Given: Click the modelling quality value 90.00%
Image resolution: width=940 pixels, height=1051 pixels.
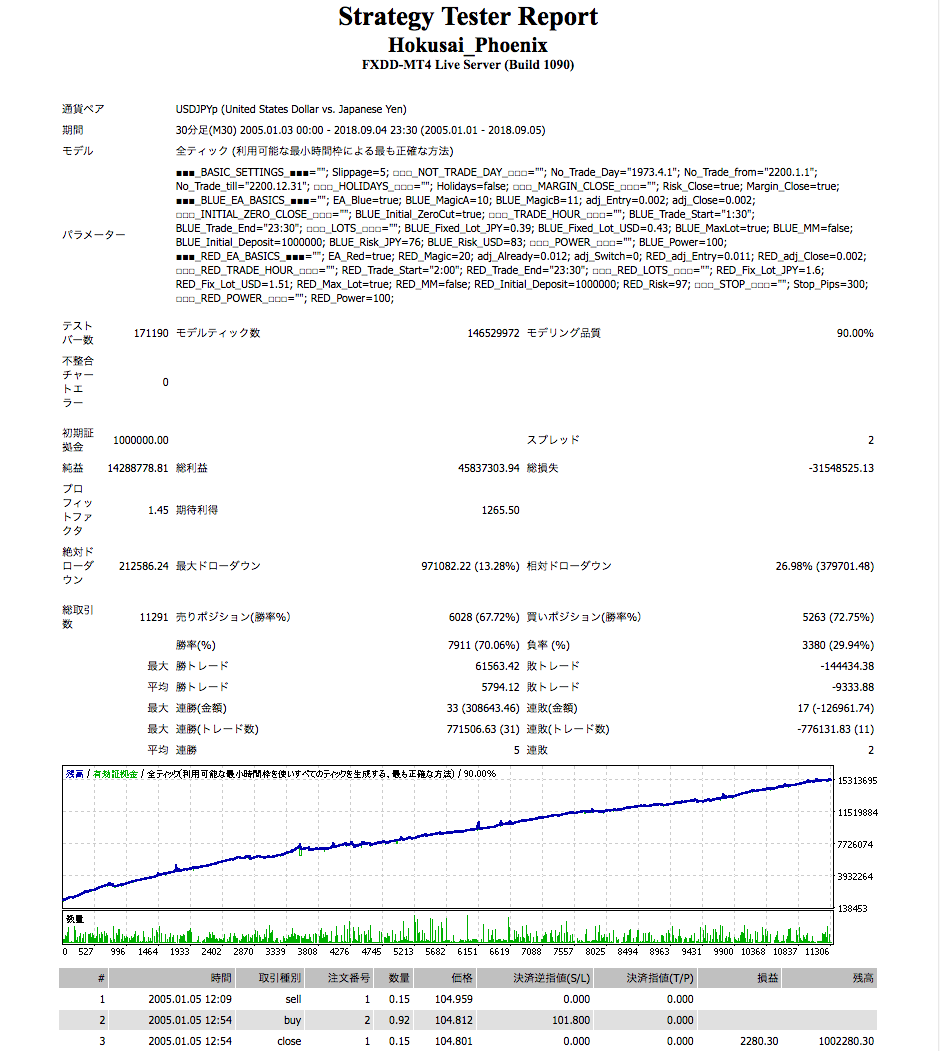Looking at the screenshot, I should [855, 333].
